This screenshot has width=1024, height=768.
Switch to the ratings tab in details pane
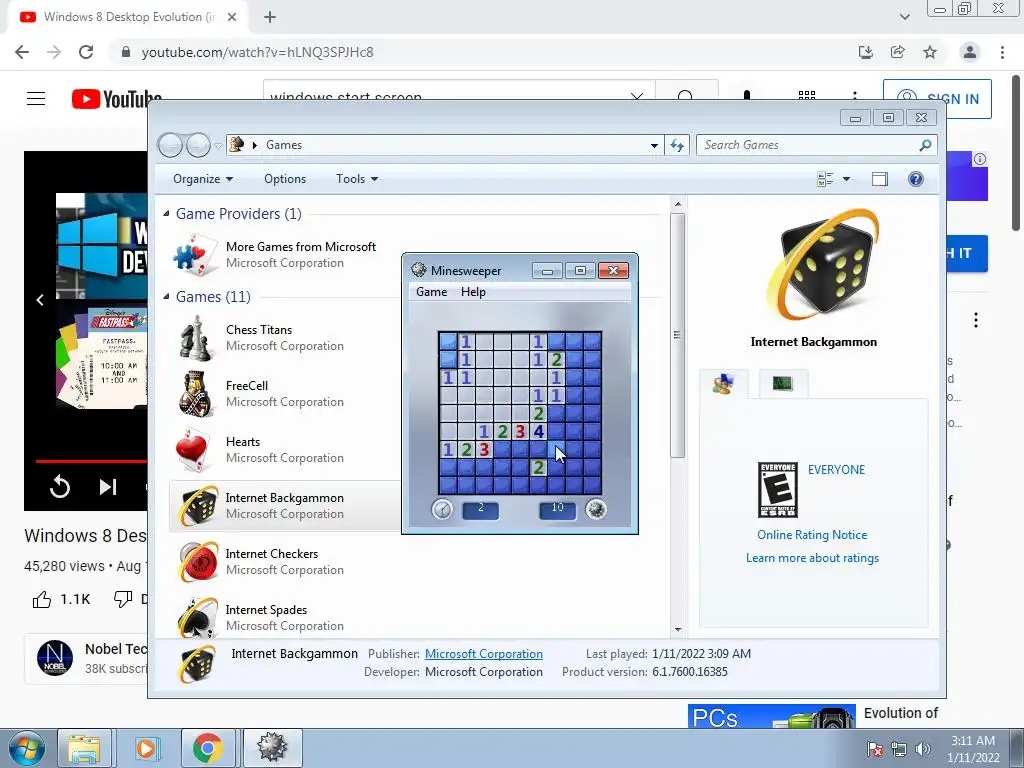pyautogui.click(x=724, y=383)
